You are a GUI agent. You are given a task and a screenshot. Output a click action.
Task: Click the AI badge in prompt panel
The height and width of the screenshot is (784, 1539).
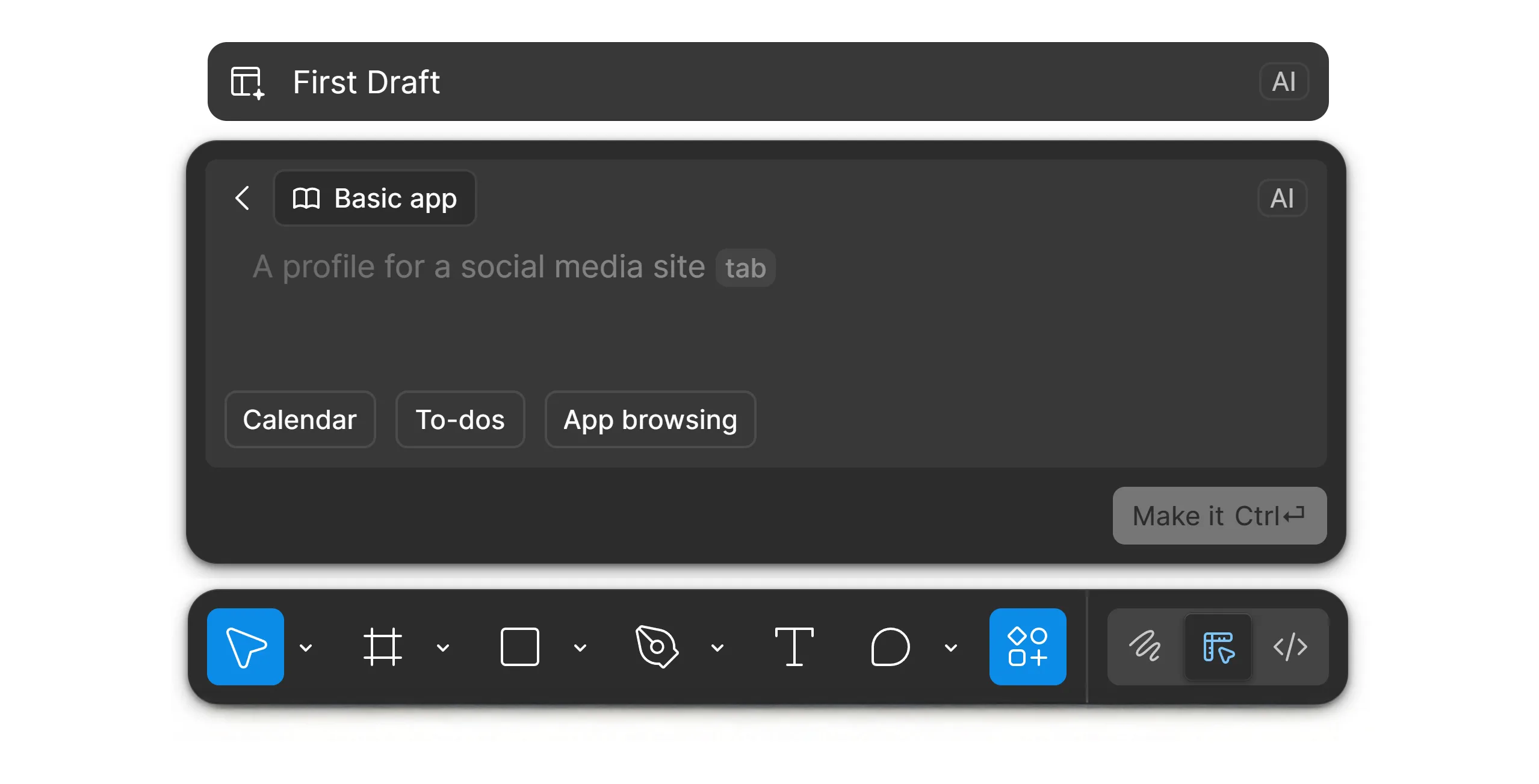[x=1282, y=198]
